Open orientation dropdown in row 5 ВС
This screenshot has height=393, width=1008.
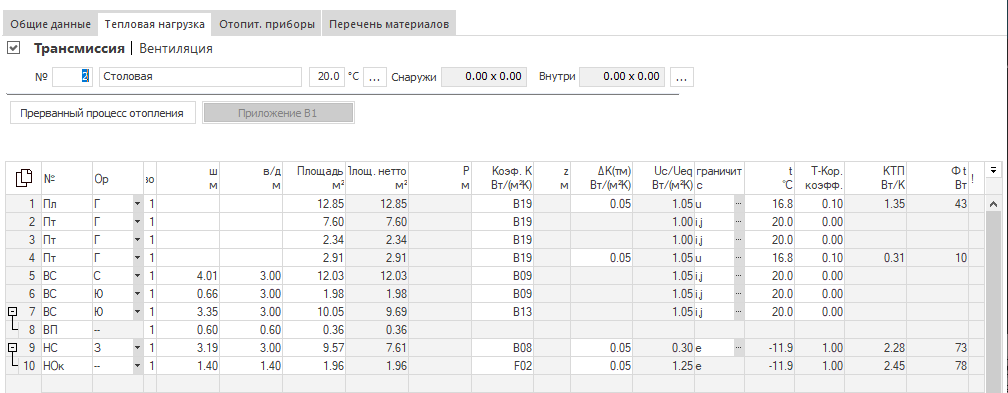(137, 276)
